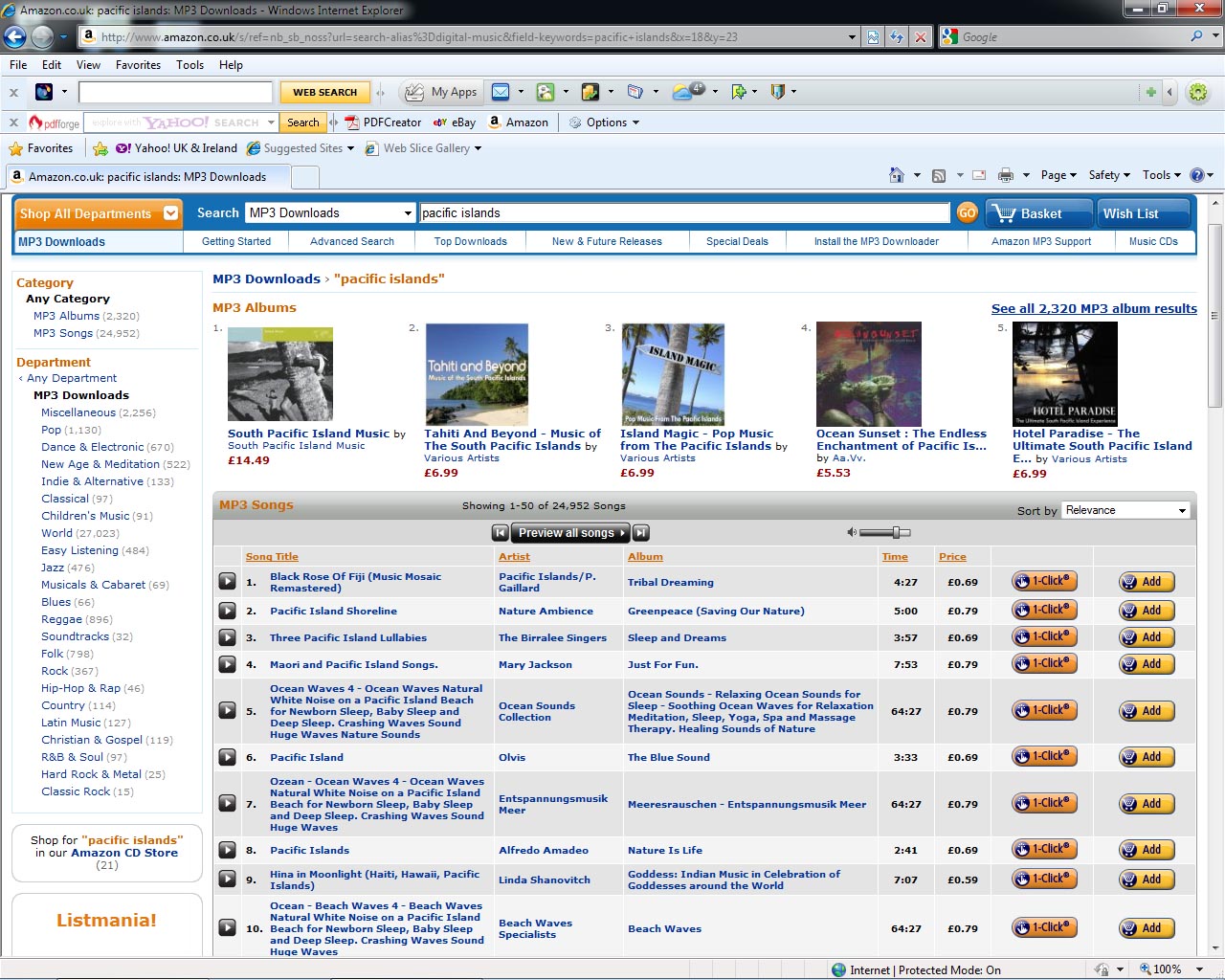This screenshot has width=1225, height=980.
Task: Click the PDFCreator toolbar icon
Action: point(383,122)
